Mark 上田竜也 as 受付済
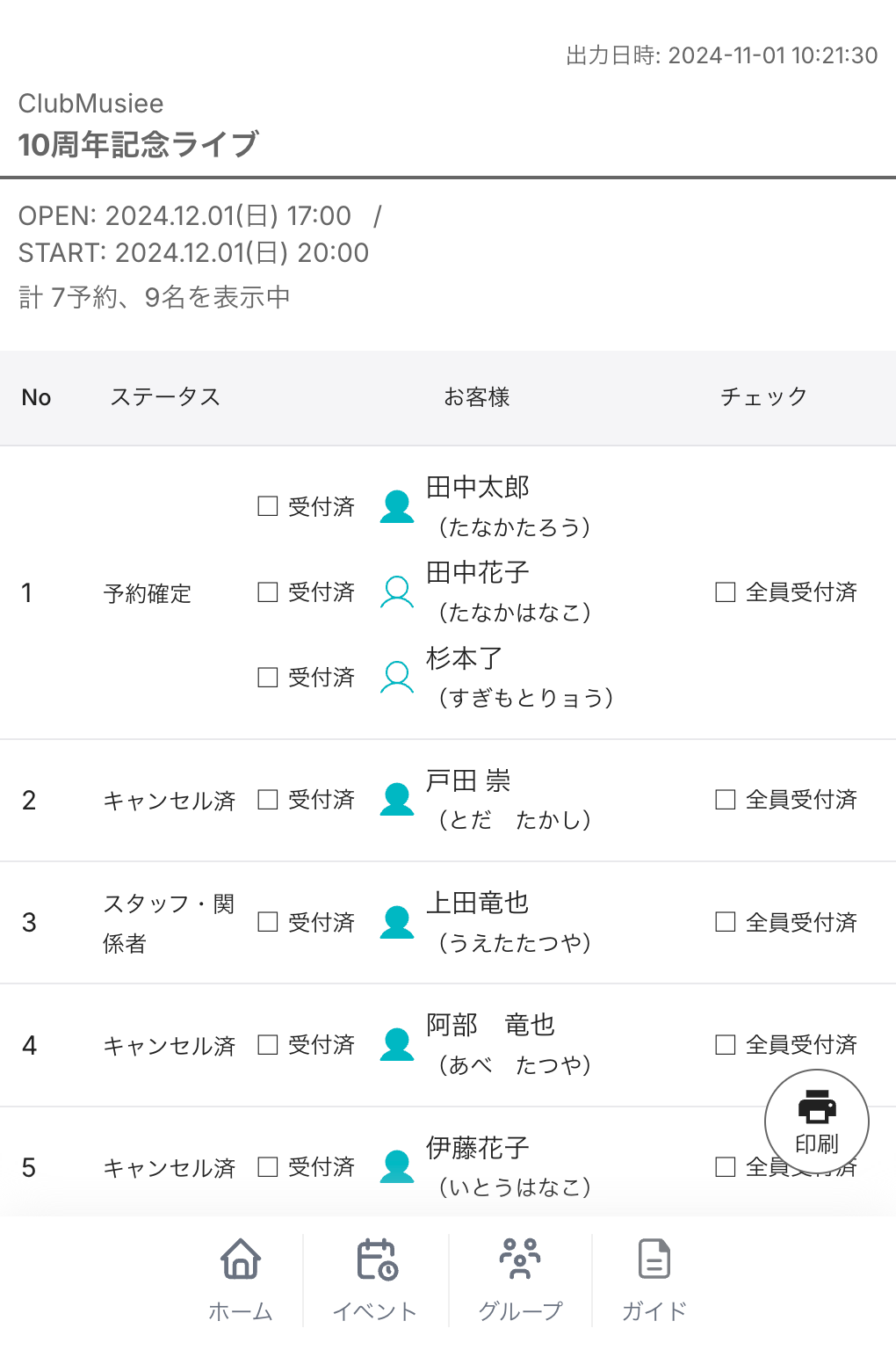 [268, 922]
